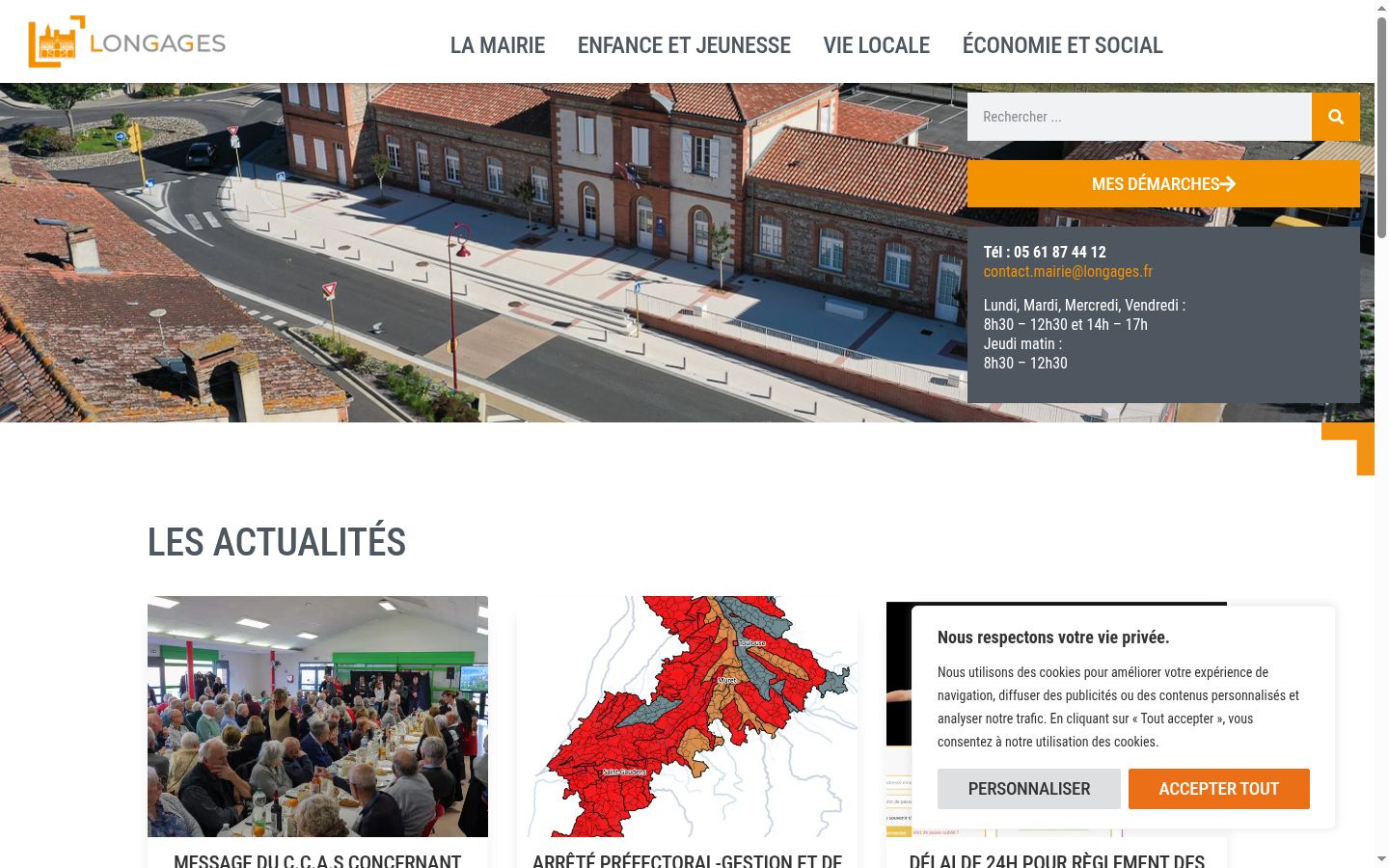Click the scrollbar down arrow
This screenshot has height=868, width=1389.
(1381, 858)
